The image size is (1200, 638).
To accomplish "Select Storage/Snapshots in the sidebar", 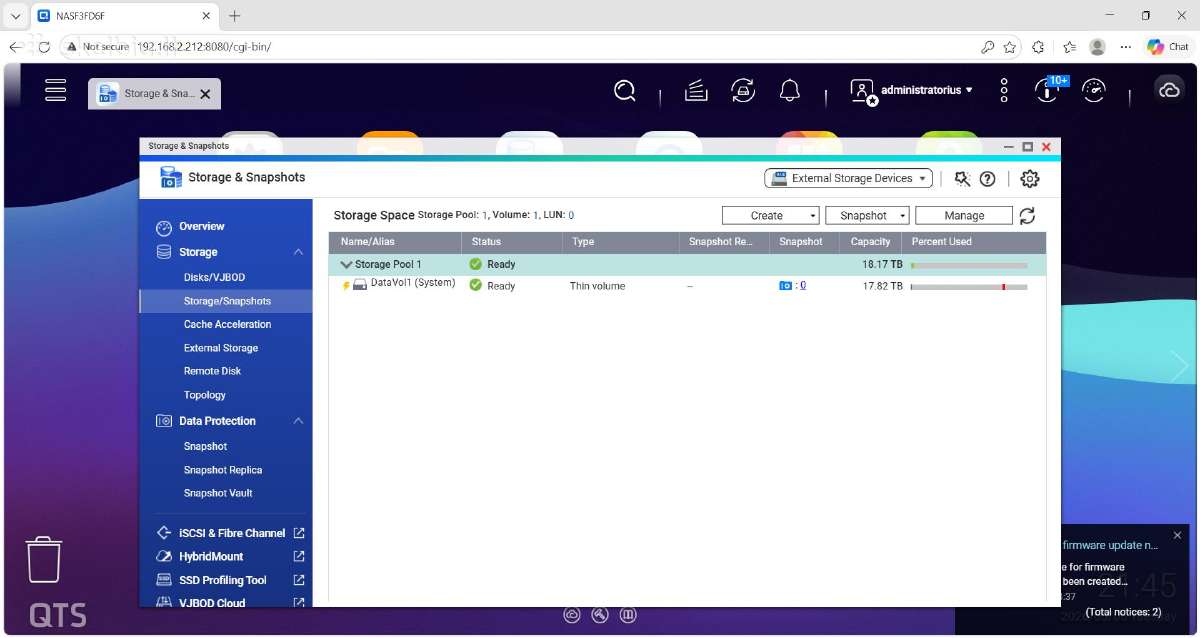I will (x=226, y=301).
